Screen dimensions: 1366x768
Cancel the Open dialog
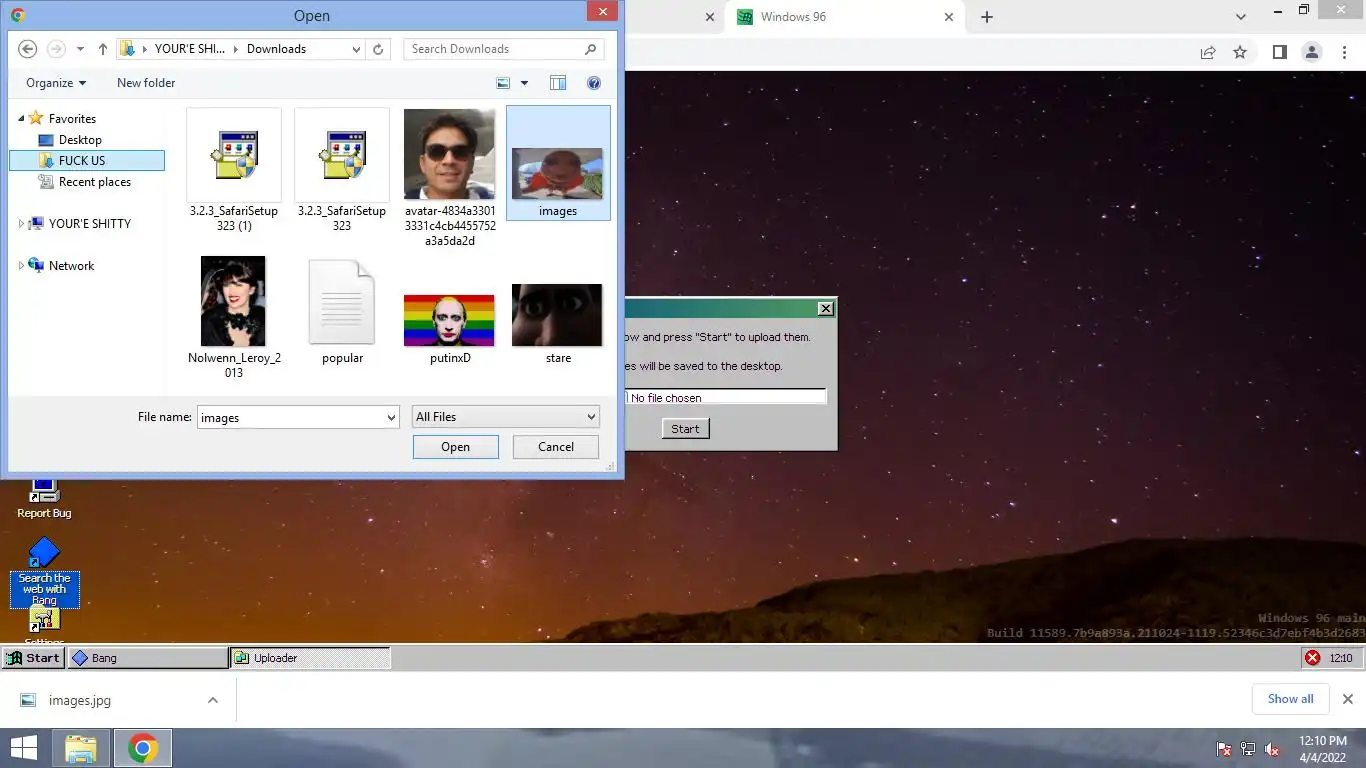[556, 447]
